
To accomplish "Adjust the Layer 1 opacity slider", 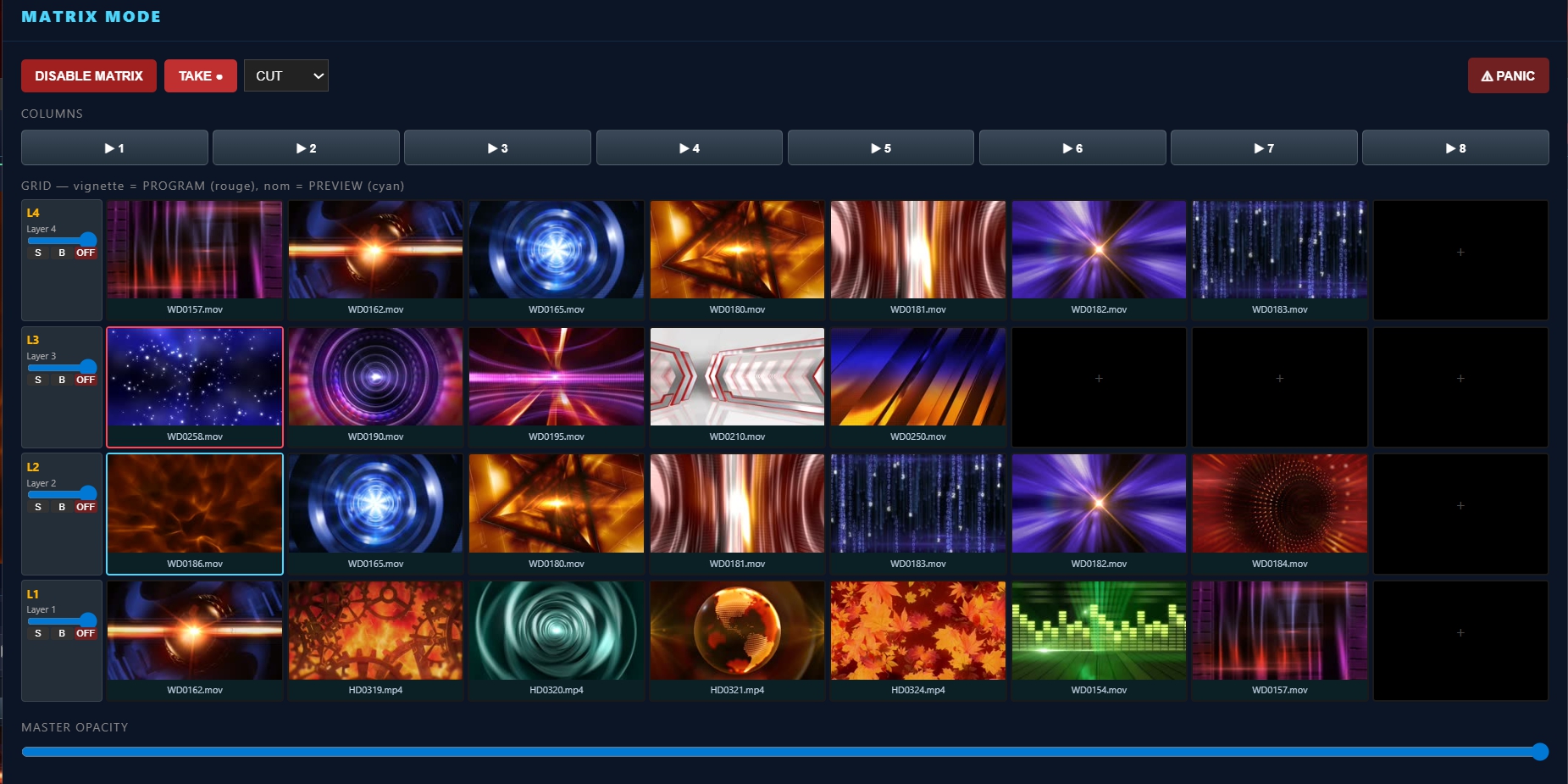I will (62, 620).
